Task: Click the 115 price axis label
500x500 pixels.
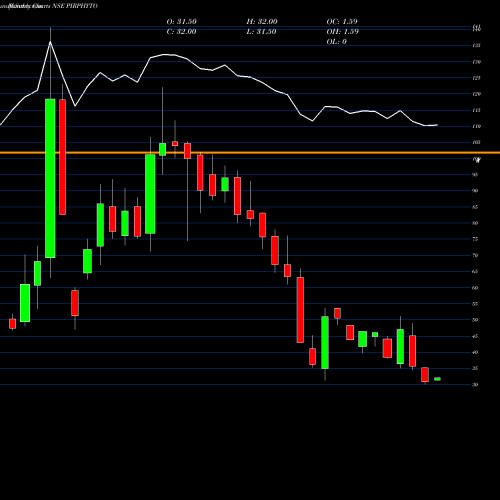Action: pos(476,110)
